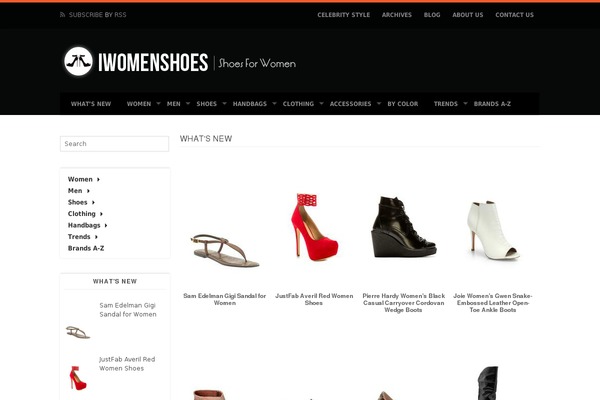Screen dimensions: 600x400
Task: Open Handbags in the sidebar category list
Action: [x=84, y=225]
